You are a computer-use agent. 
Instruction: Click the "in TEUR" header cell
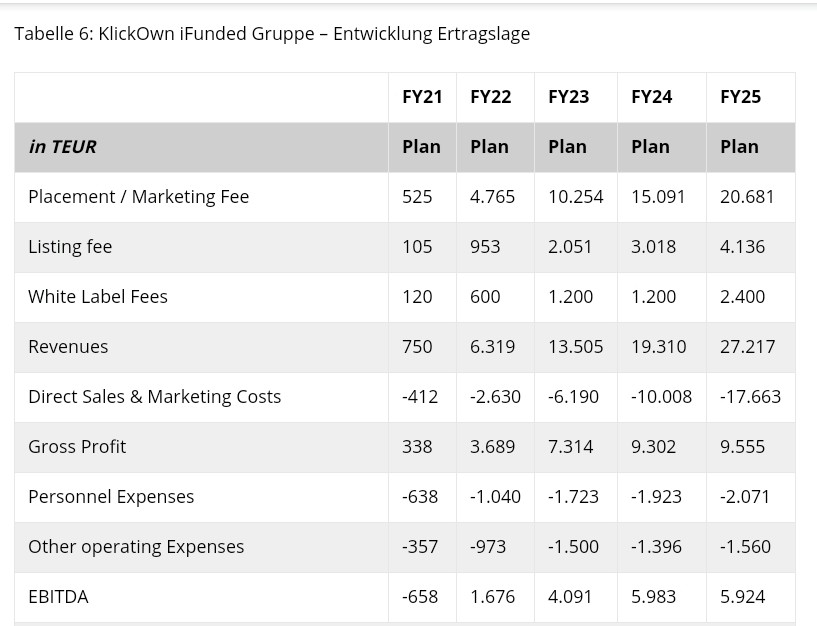tap(62, 147)
